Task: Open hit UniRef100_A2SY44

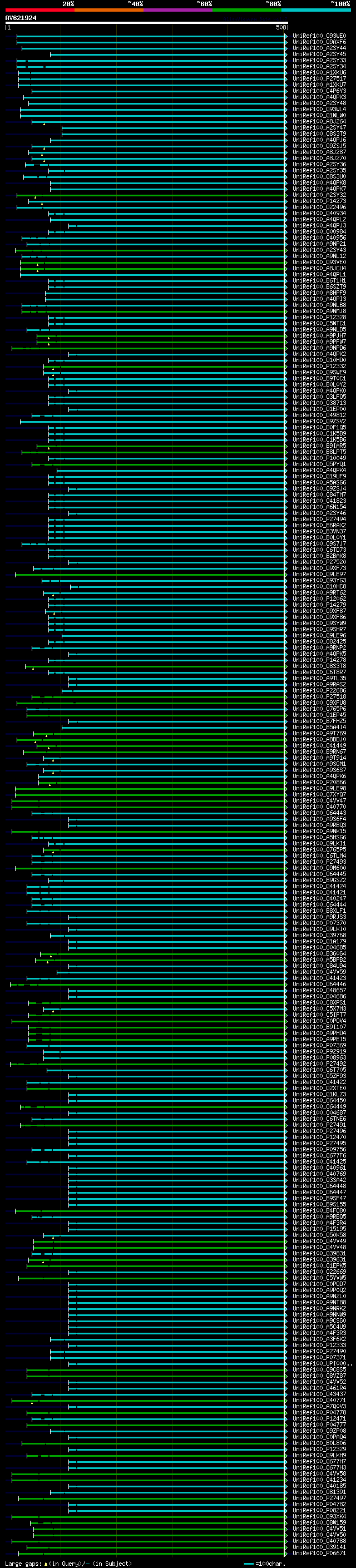Action: 319,48
